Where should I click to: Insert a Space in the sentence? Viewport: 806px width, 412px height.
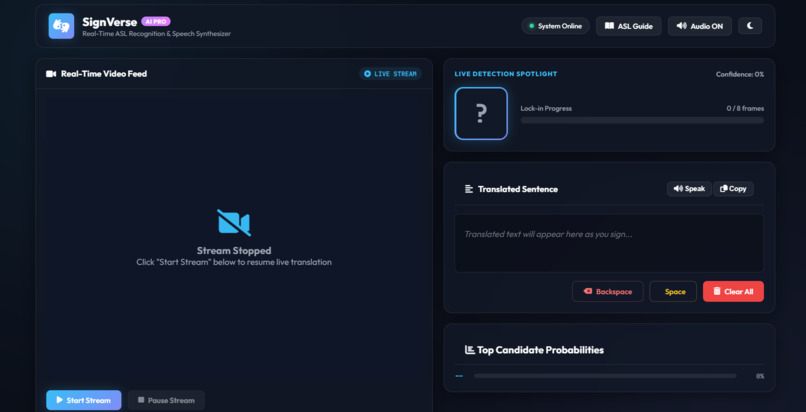pos(673,291)
